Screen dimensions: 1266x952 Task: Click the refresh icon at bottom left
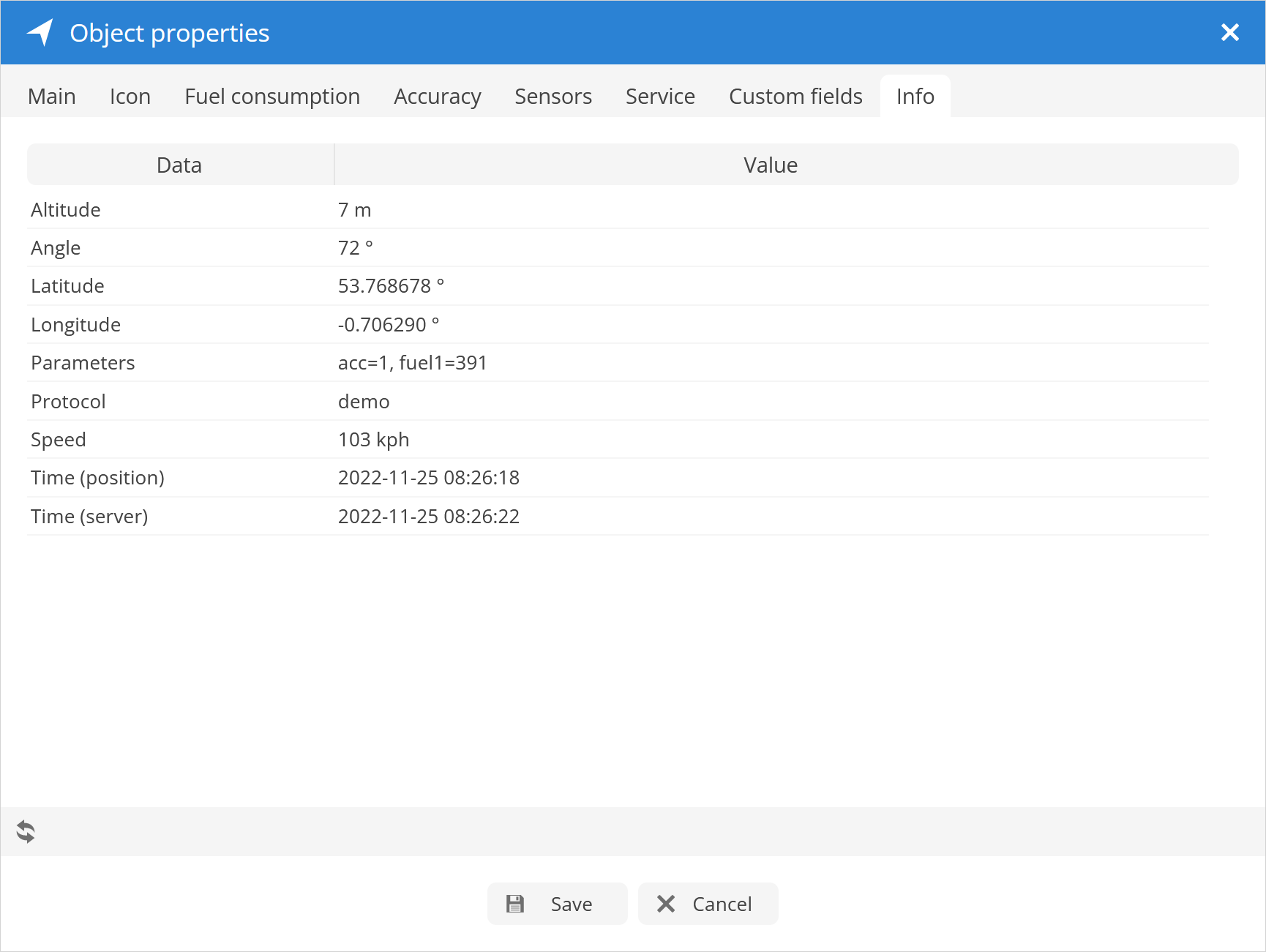click(x=26, y=831)
